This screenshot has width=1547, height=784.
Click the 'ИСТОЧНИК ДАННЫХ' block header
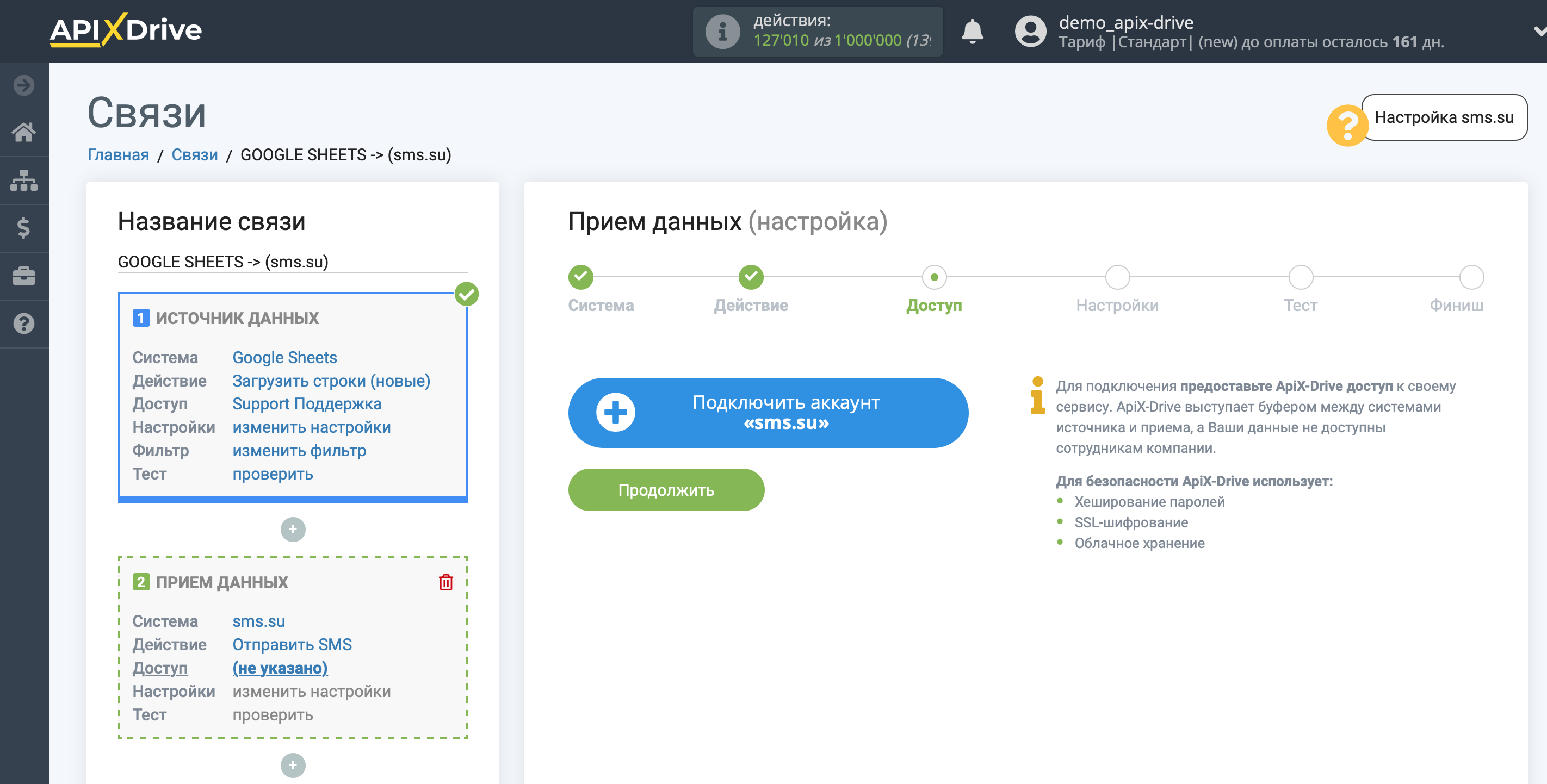[237, 318]
